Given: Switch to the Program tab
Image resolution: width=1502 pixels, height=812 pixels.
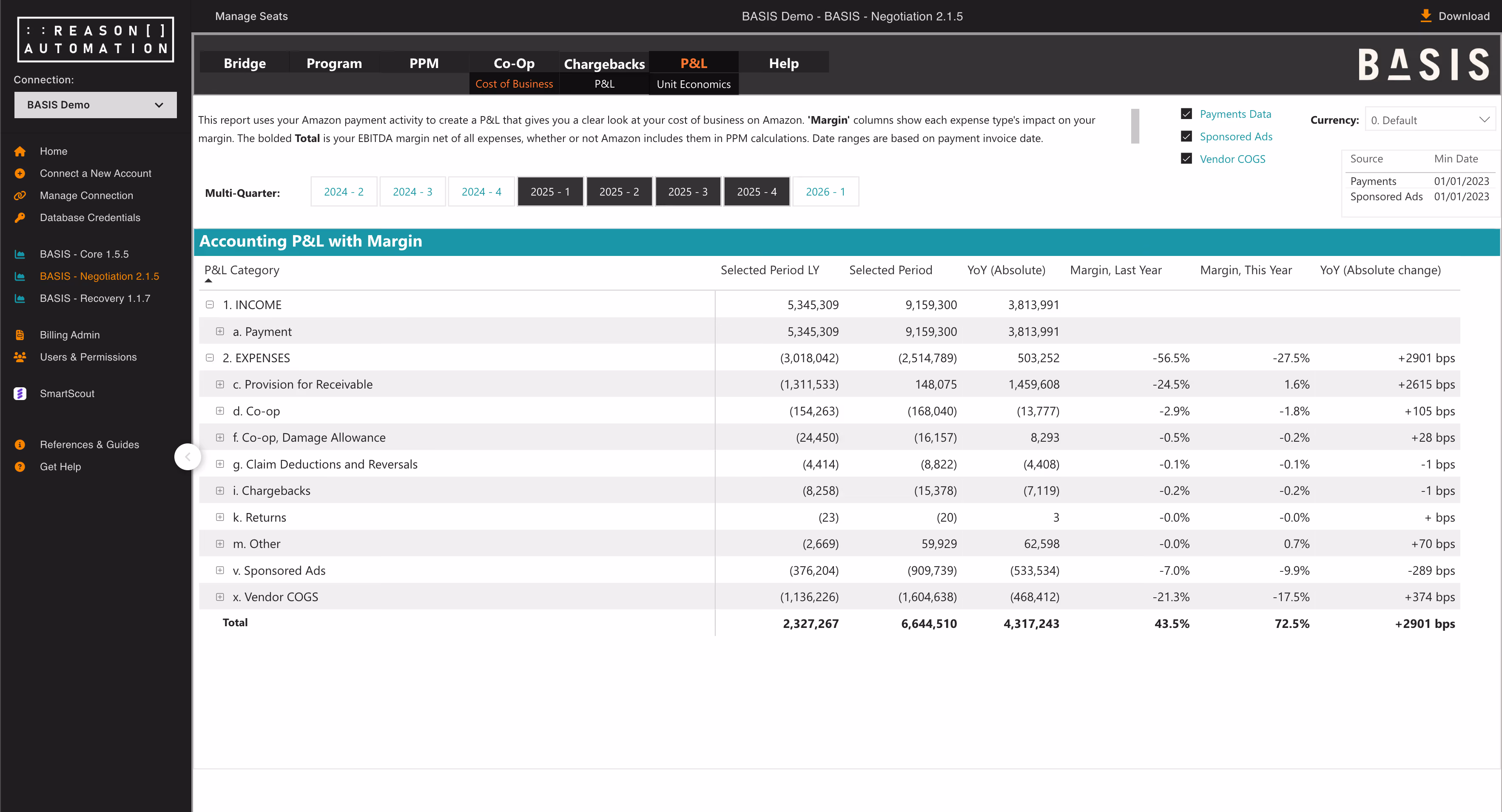Looking at the screenshot, I should pos(334,63).
